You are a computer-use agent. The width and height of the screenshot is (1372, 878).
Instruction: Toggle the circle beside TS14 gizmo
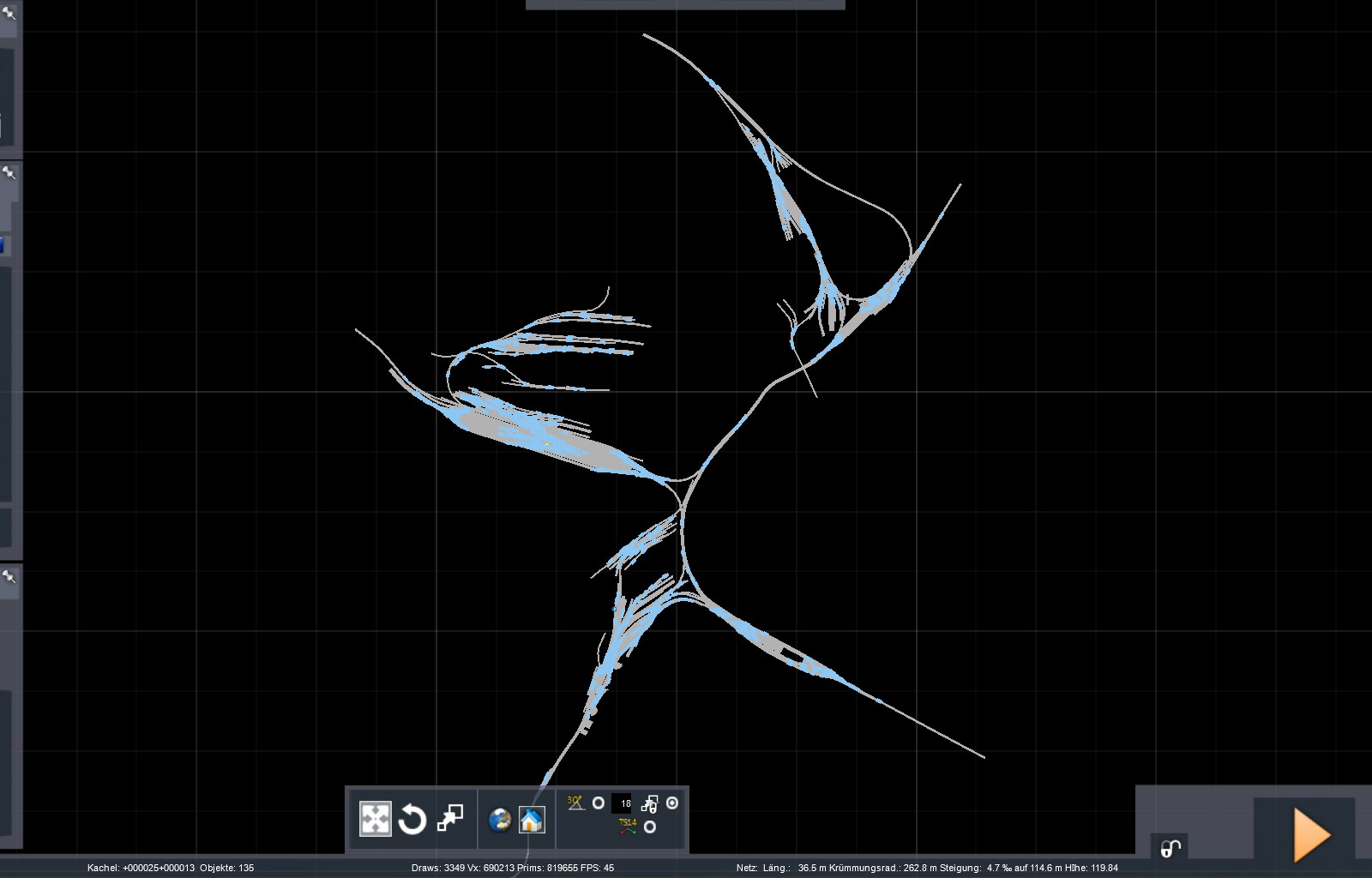tap(650, 827)
